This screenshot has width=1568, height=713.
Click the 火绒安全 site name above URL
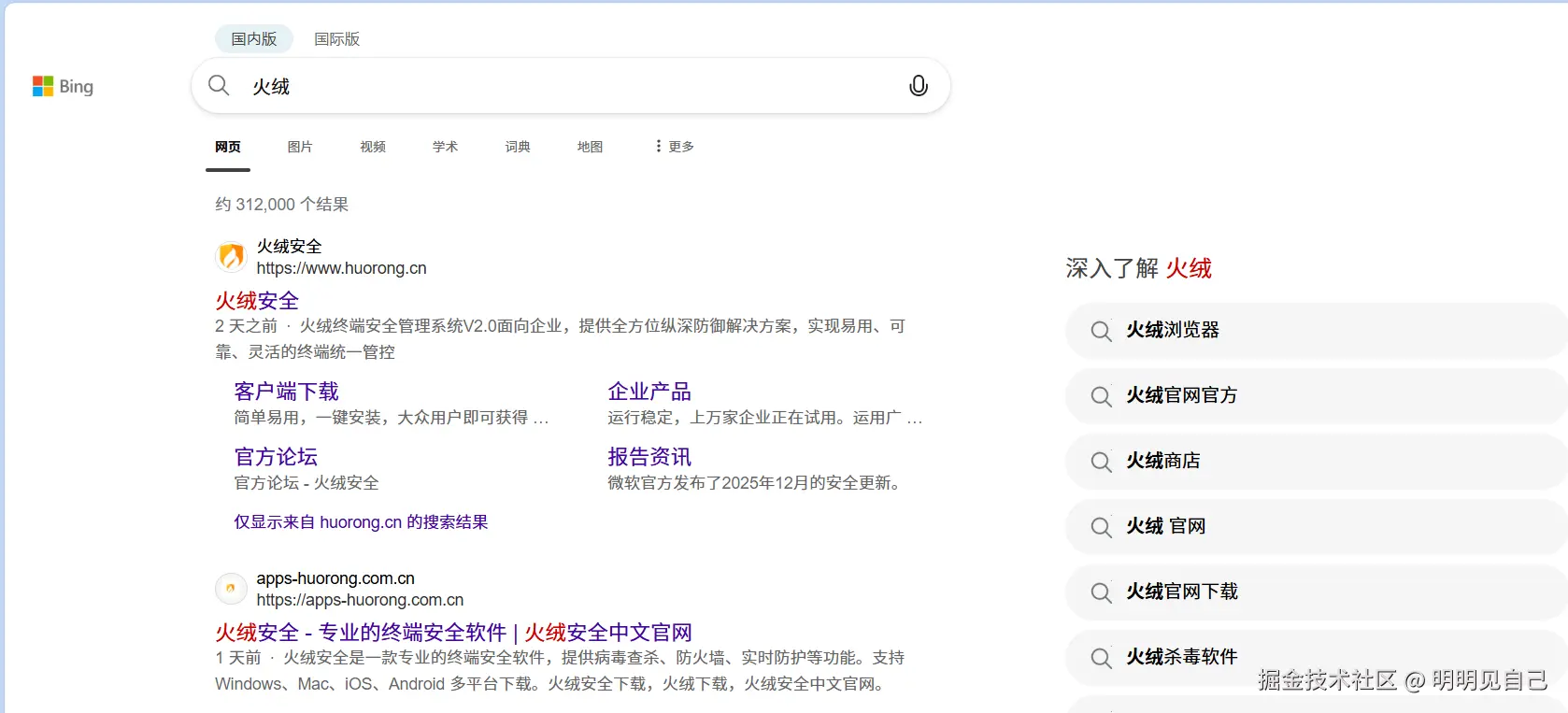click(x=290, y=246)
